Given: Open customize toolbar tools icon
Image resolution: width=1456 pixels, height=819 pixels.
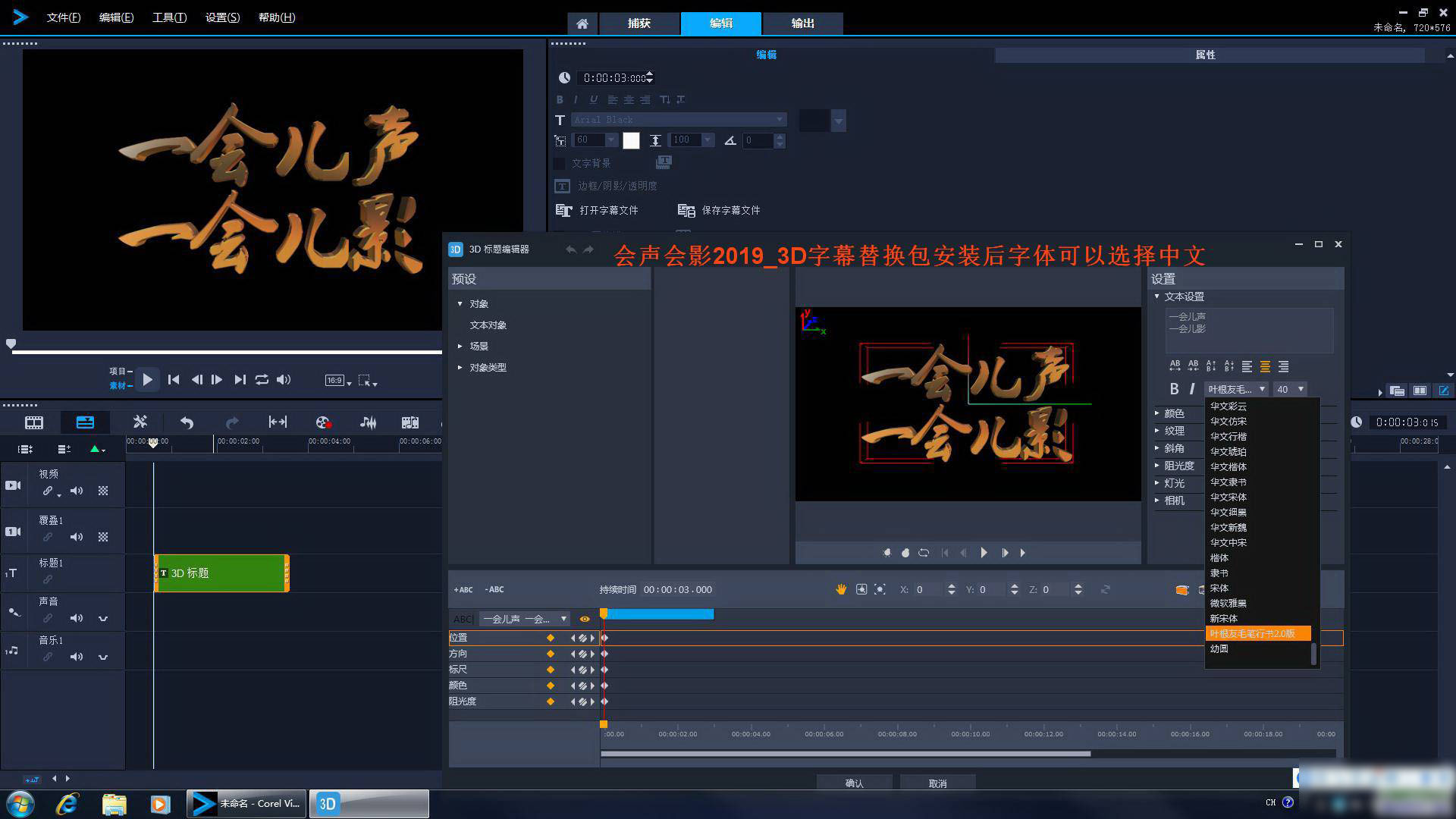Looking at the screenshot, I should (x=140, y=422).
